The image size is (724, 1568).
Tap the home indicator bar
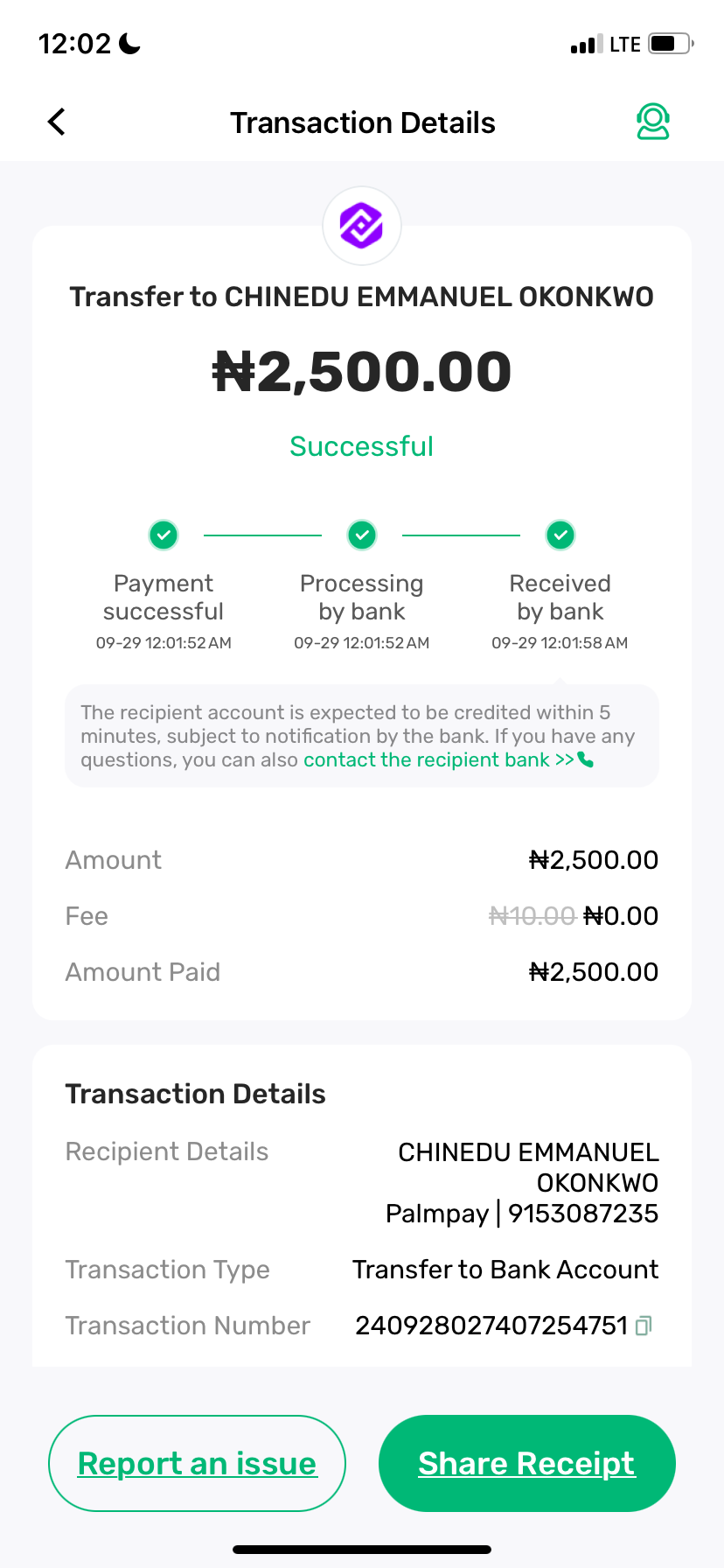tap(362, 1550)
